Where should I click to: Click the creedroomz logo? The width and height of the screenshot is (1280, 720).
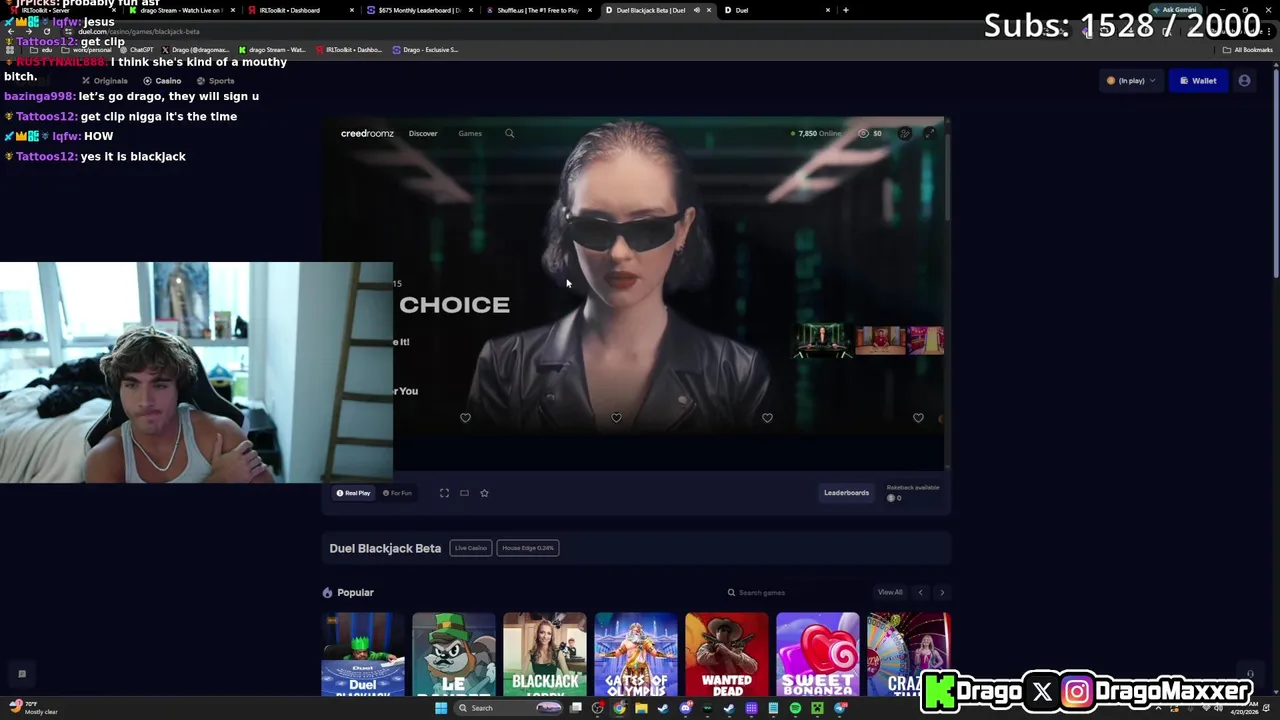coord(367,133)
